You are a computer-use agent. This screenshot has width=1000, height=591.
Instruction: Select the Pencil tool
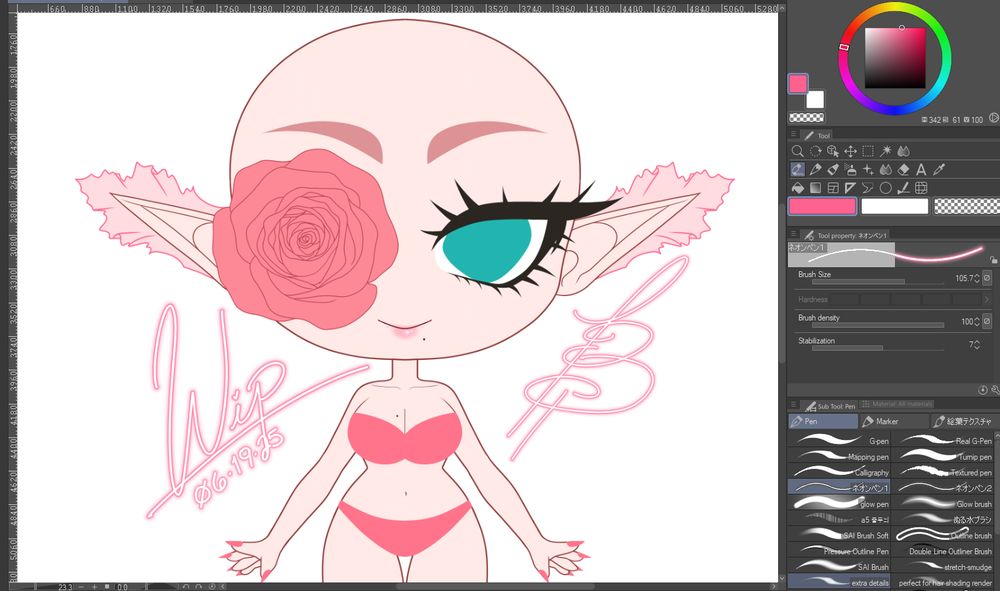[x=815, y=170]
